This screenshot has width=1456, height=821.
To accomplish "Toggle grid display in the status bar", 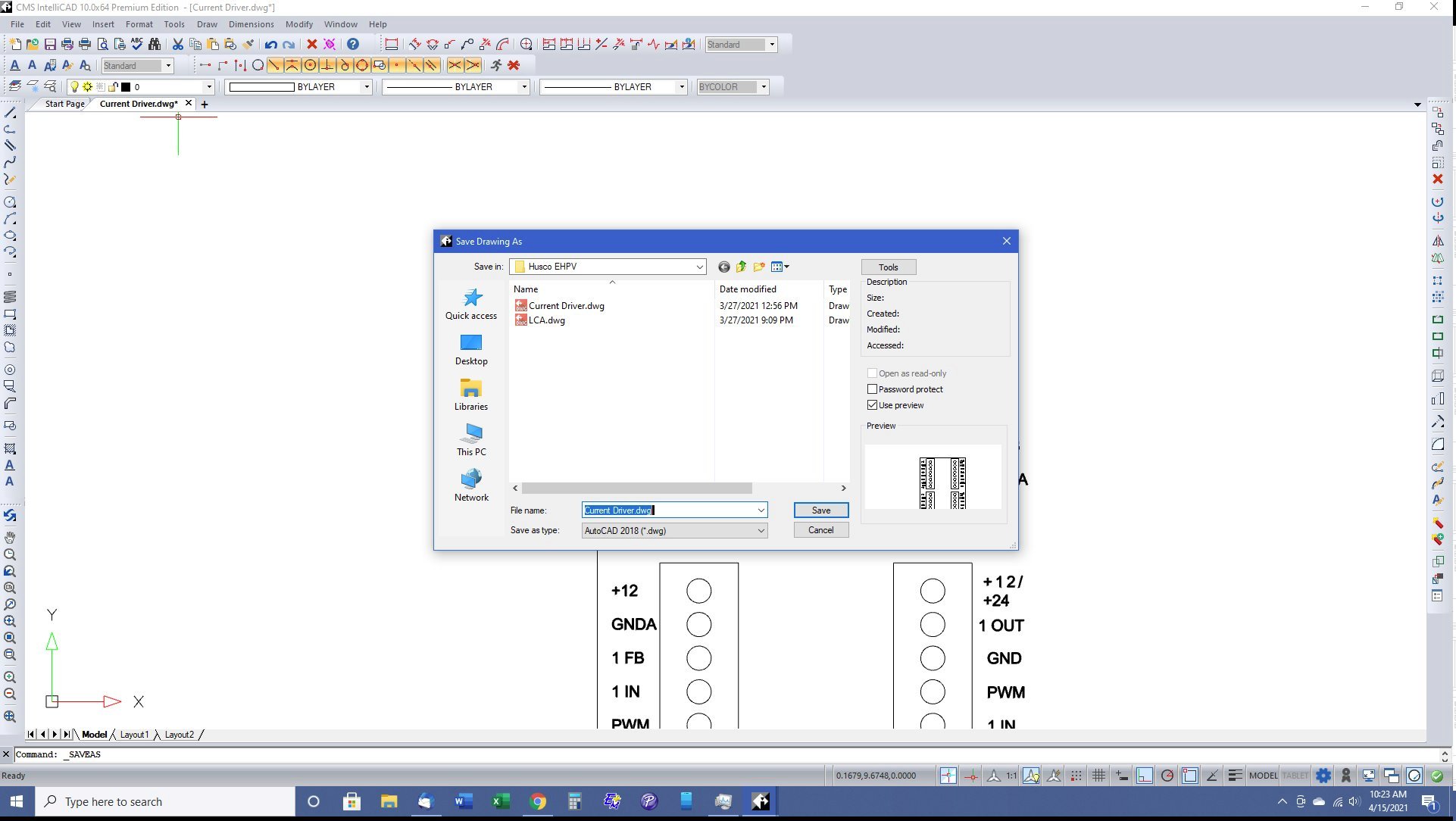I will pos(1098,776).
